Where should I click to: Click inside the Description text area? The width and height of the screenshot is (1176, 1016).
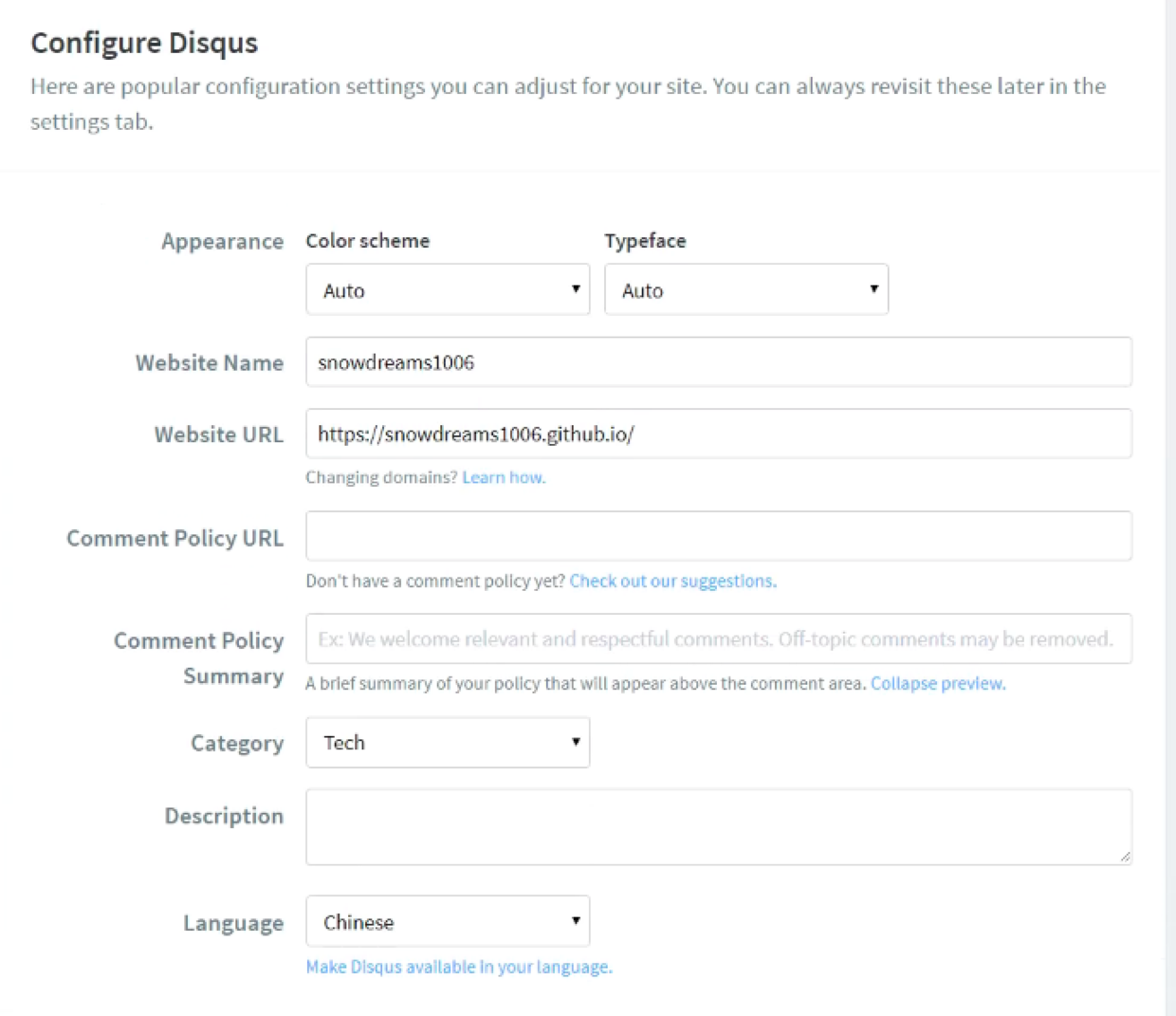[718, 825]
